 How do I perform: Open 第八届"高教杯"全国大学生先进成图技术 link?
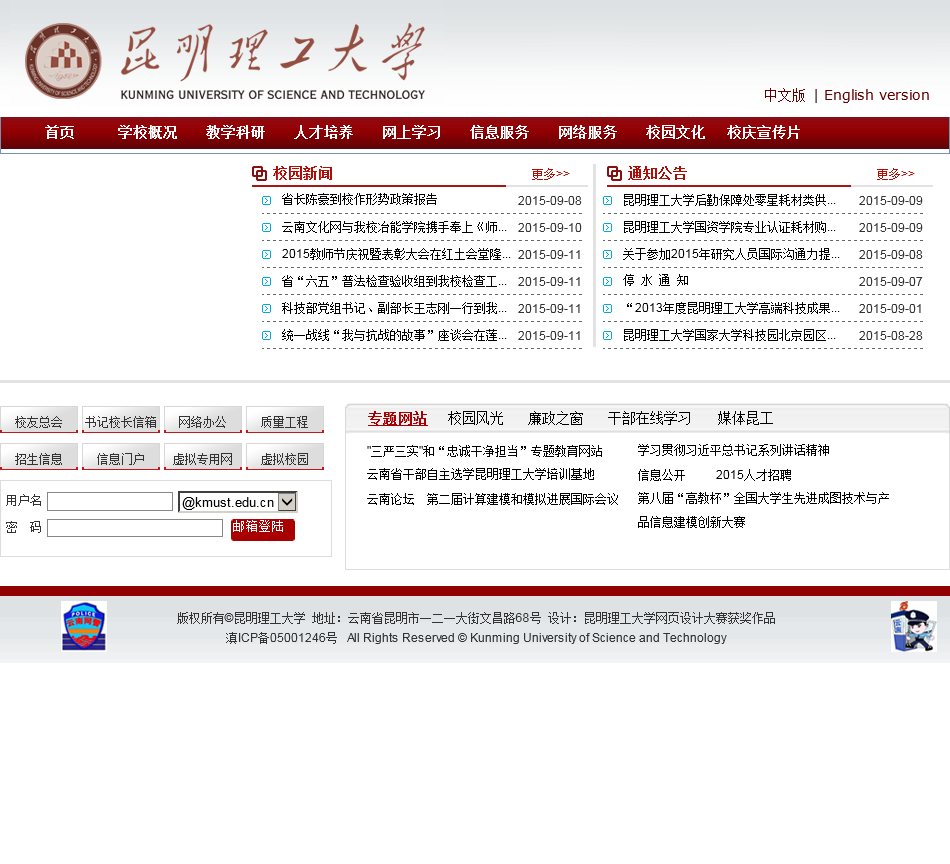(763, 510)
